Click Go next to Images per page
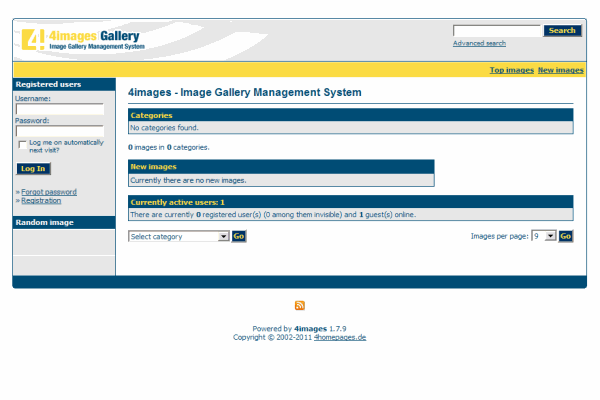This screenshot has height=400, width=600. (565, 236)
